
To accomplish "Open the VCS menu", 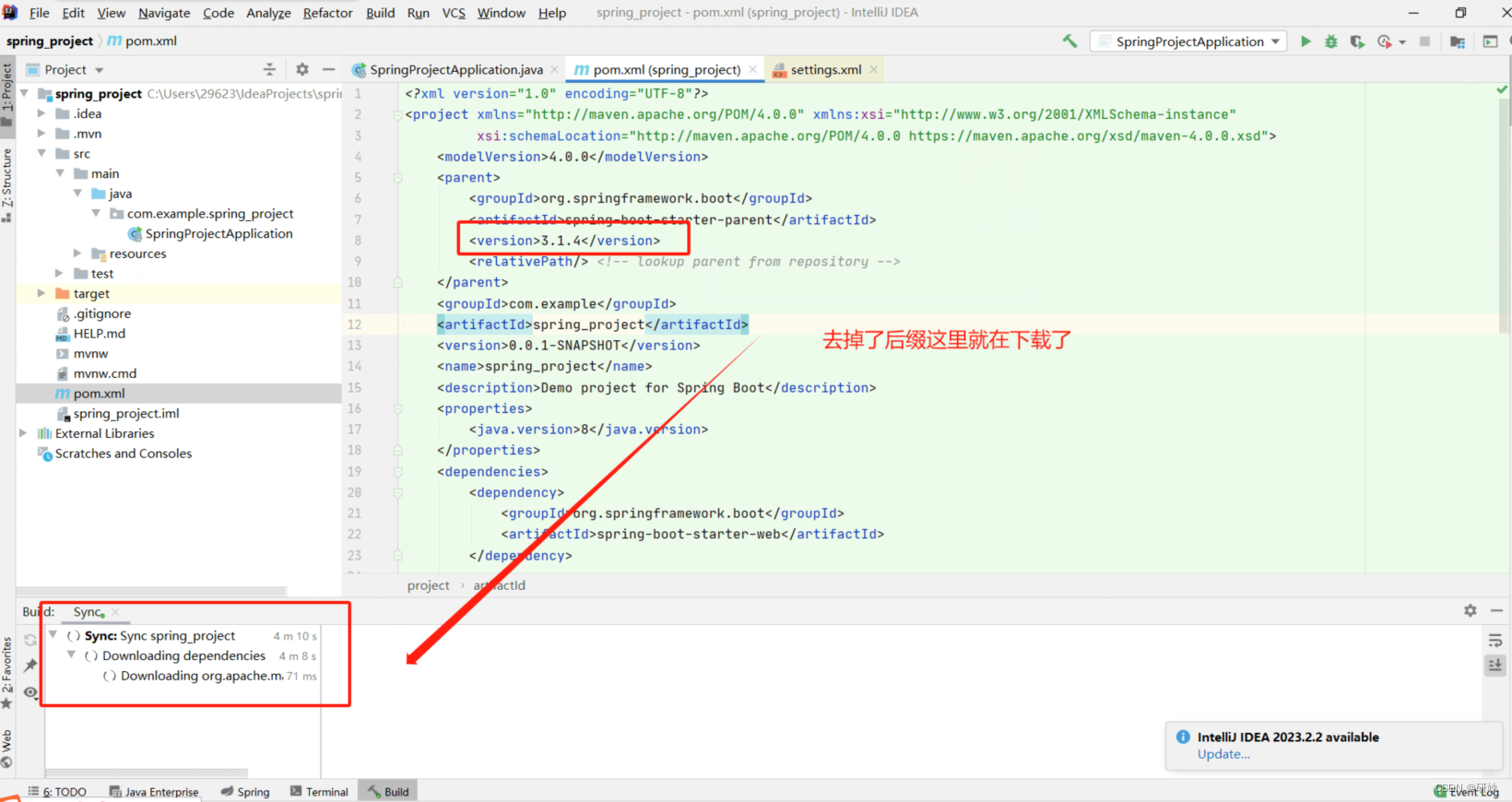I will point(454,13).
